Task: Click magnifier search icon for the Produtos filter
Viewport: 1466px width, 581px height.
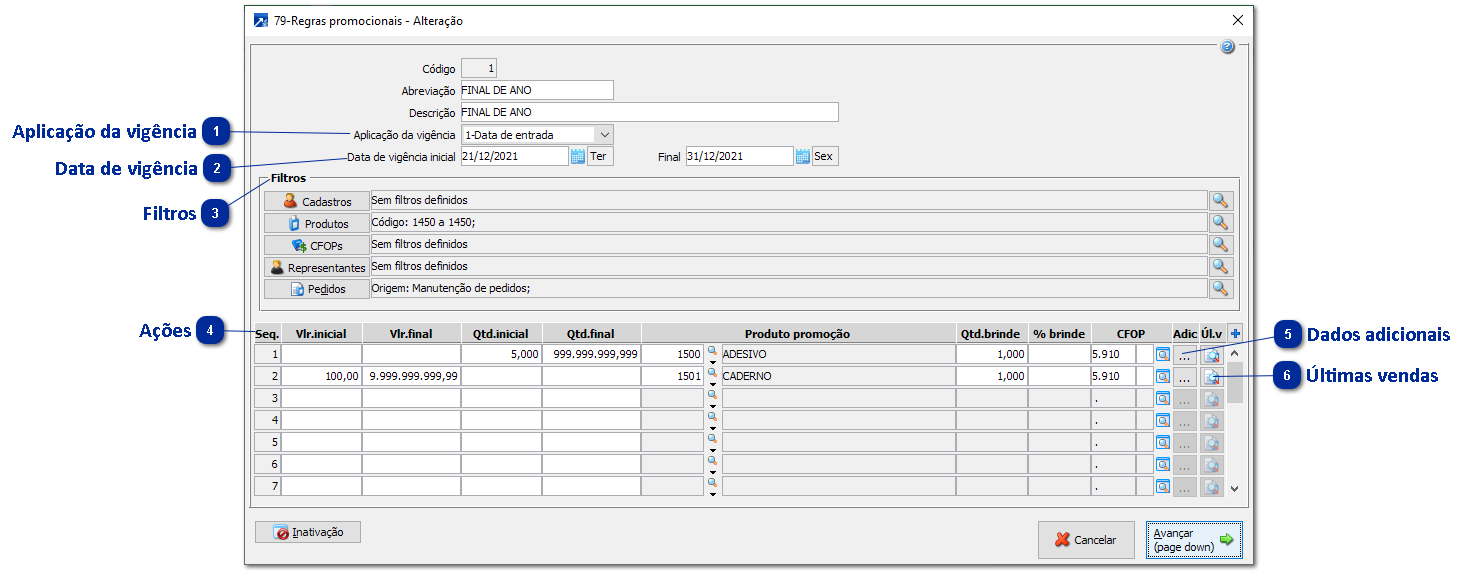Action: point(1220,223)
